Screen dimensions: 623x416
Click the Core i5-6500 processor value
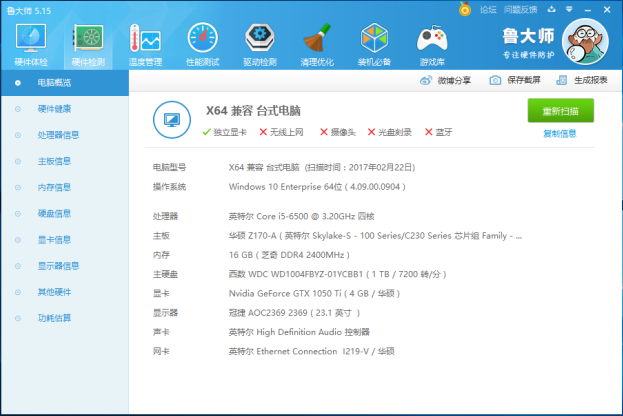[302, 216]
